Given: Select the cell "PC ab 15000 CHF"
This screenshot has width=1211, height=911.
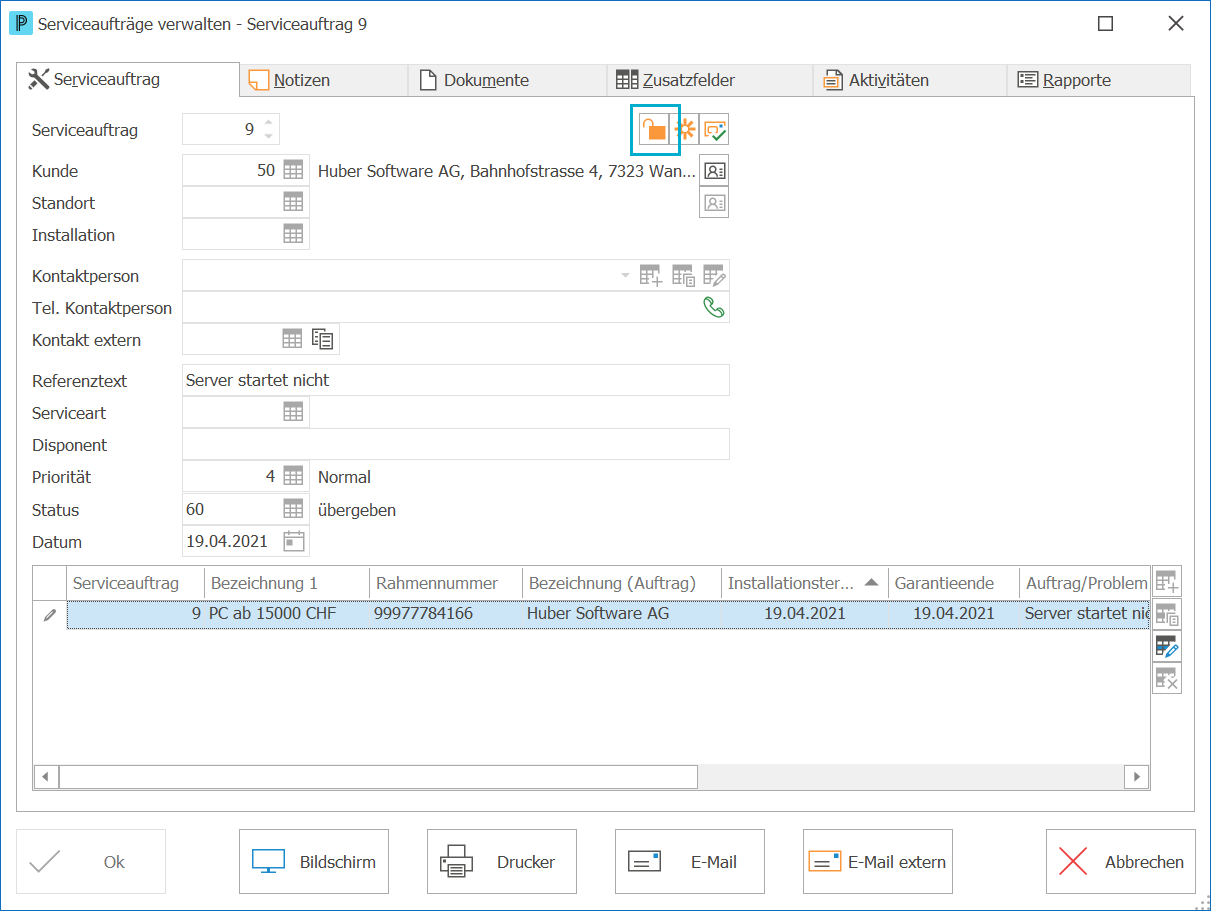Looking at the screenshot, I should point(287,613).
